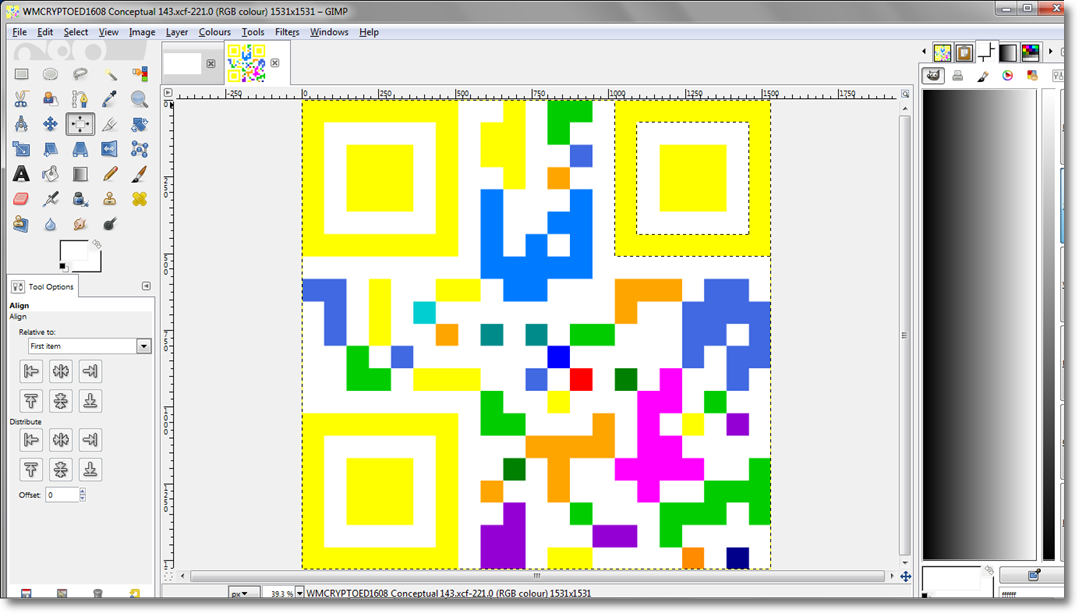Pick the Colour Picker eyedropper tool
Screen dimensions: 1080x615
(x=110, y=99)
